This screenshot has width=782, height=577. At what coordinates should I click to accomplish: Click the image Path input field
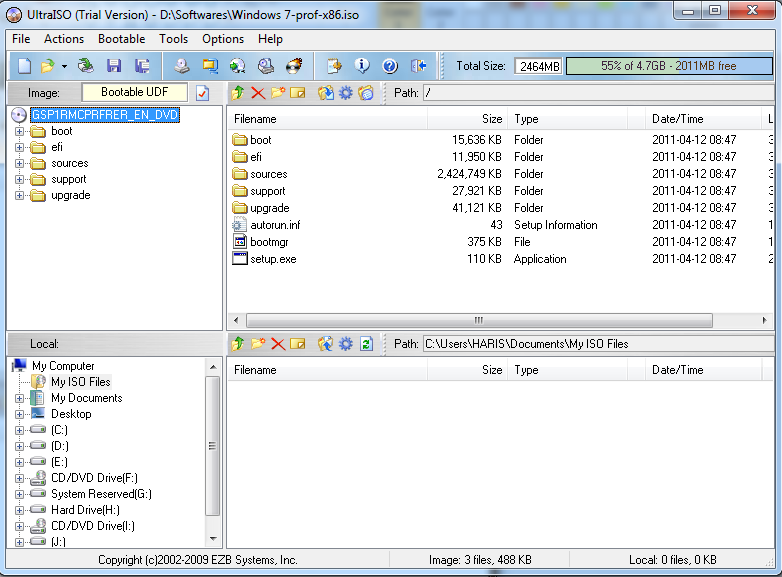[x=598, y=93]
